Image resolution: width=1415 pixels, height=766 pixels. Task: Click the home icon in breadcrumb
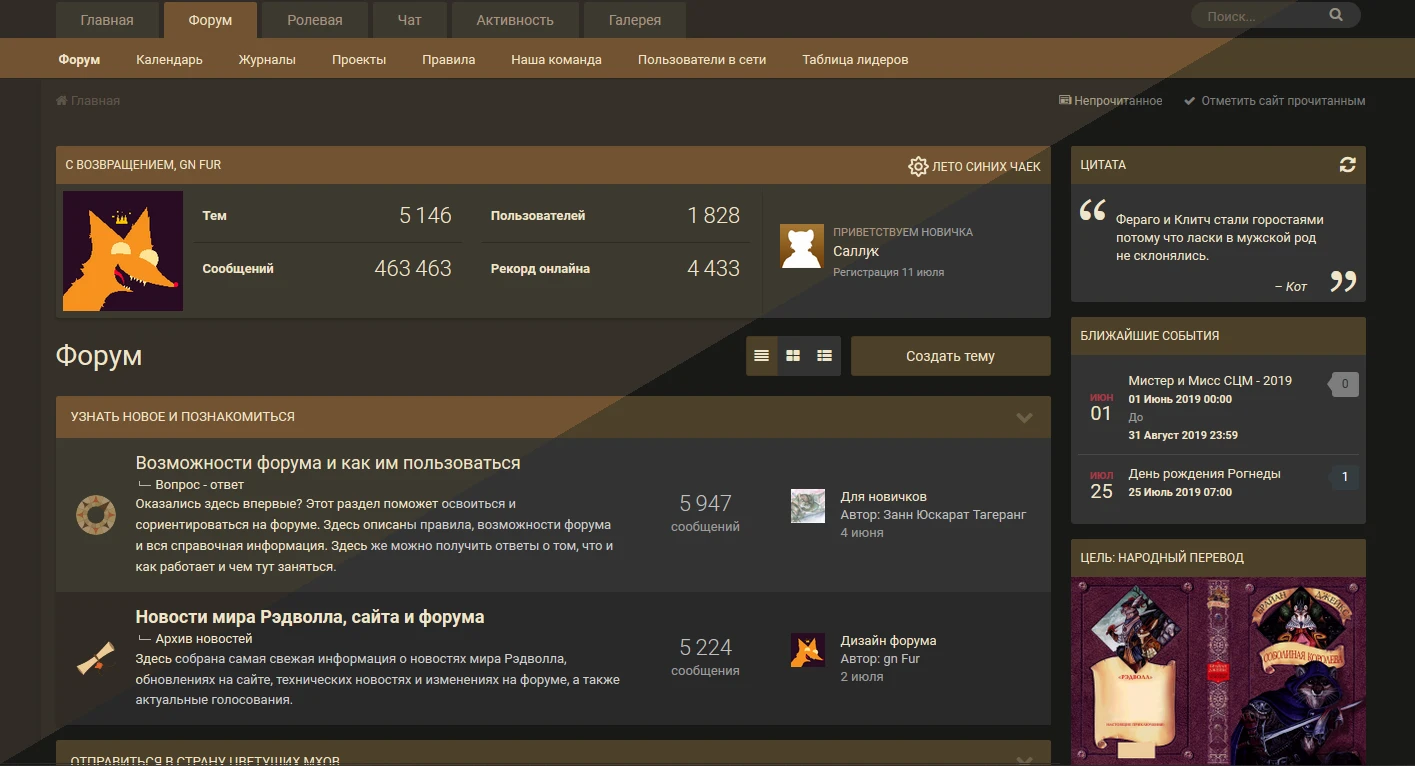point(62,101)
